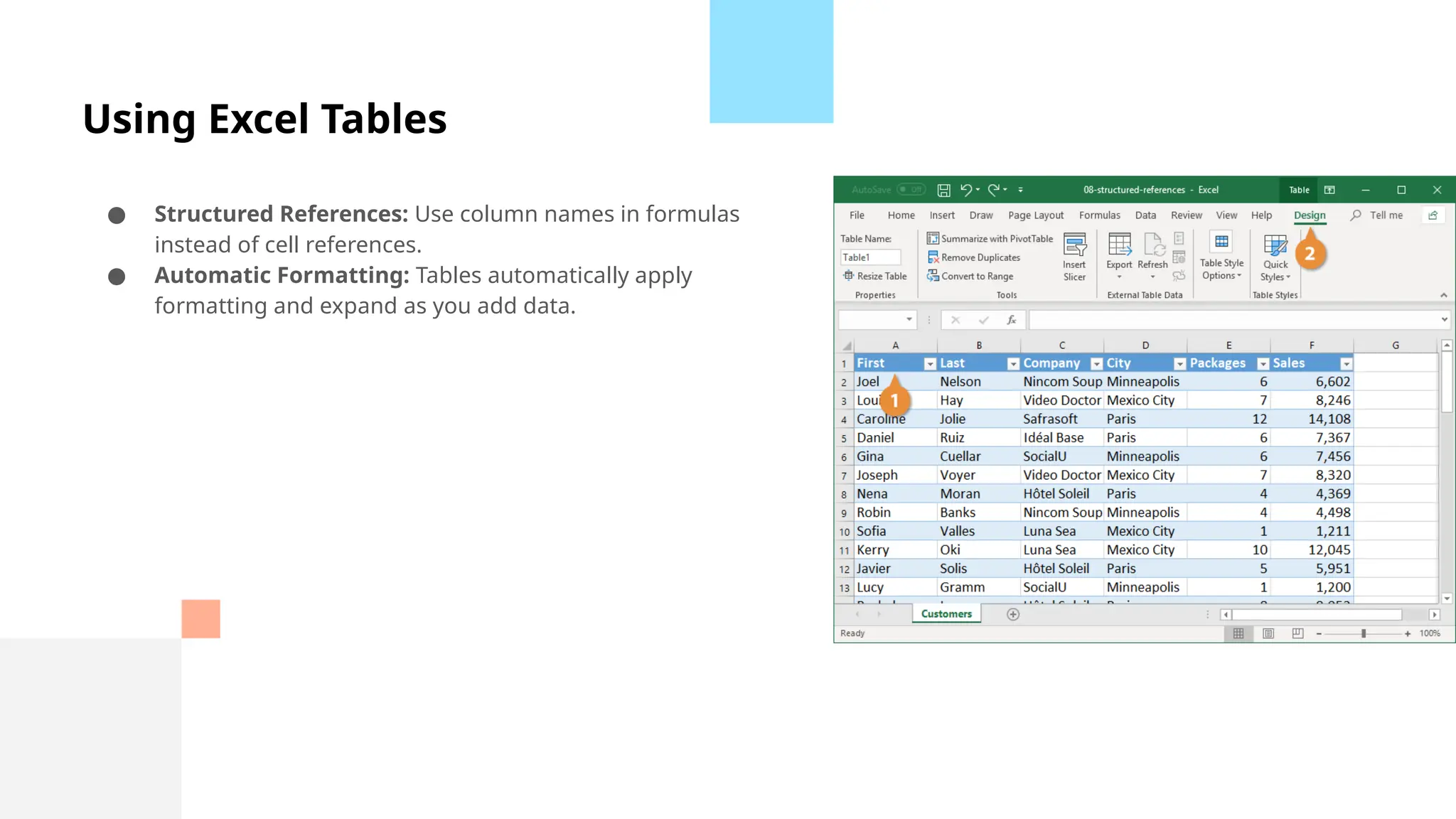
Task: Switch to Normal view icon
Action: (x=1238, y=633)
